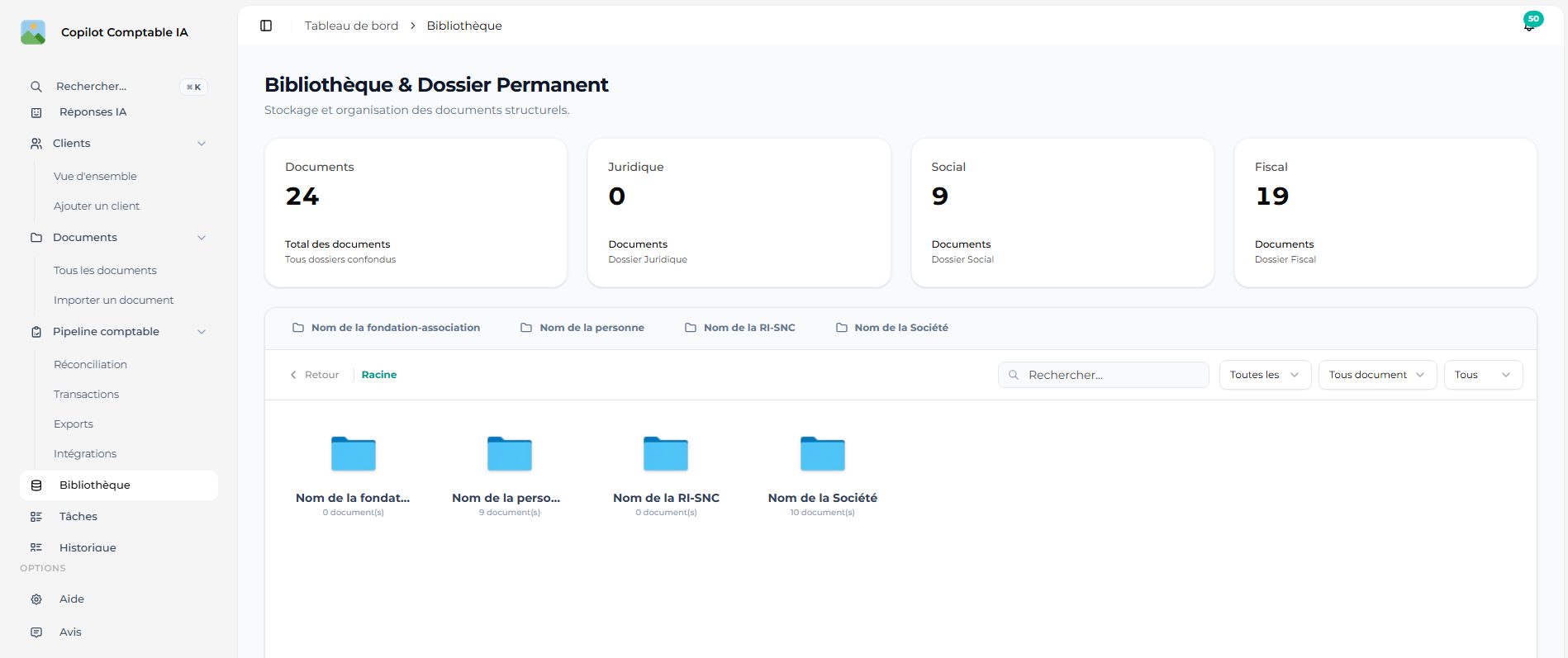Open the Tous document filter dropdown
1568x658 pixels.
pyautogui.click(x=1376, y=375)
